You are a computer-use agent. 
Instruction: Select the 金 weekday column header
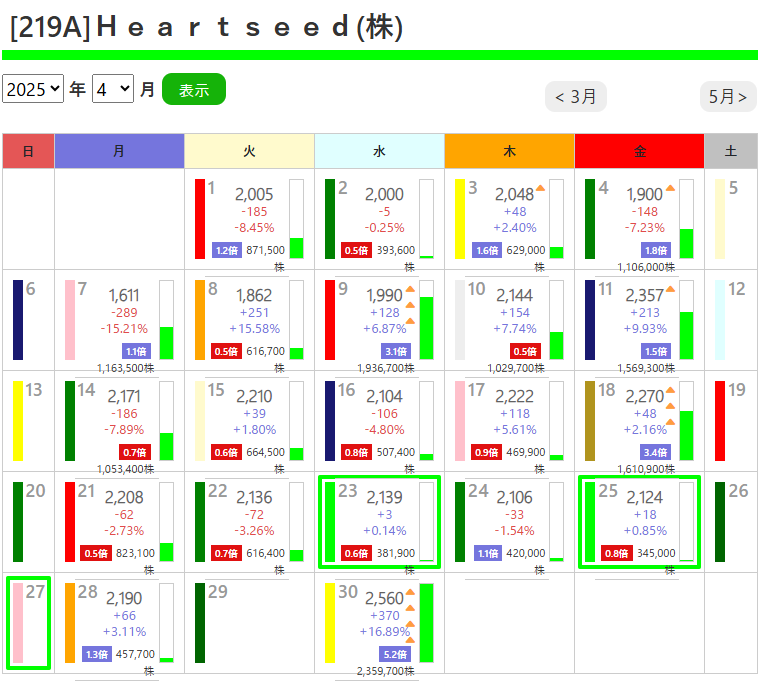click(x=639, y=151)
